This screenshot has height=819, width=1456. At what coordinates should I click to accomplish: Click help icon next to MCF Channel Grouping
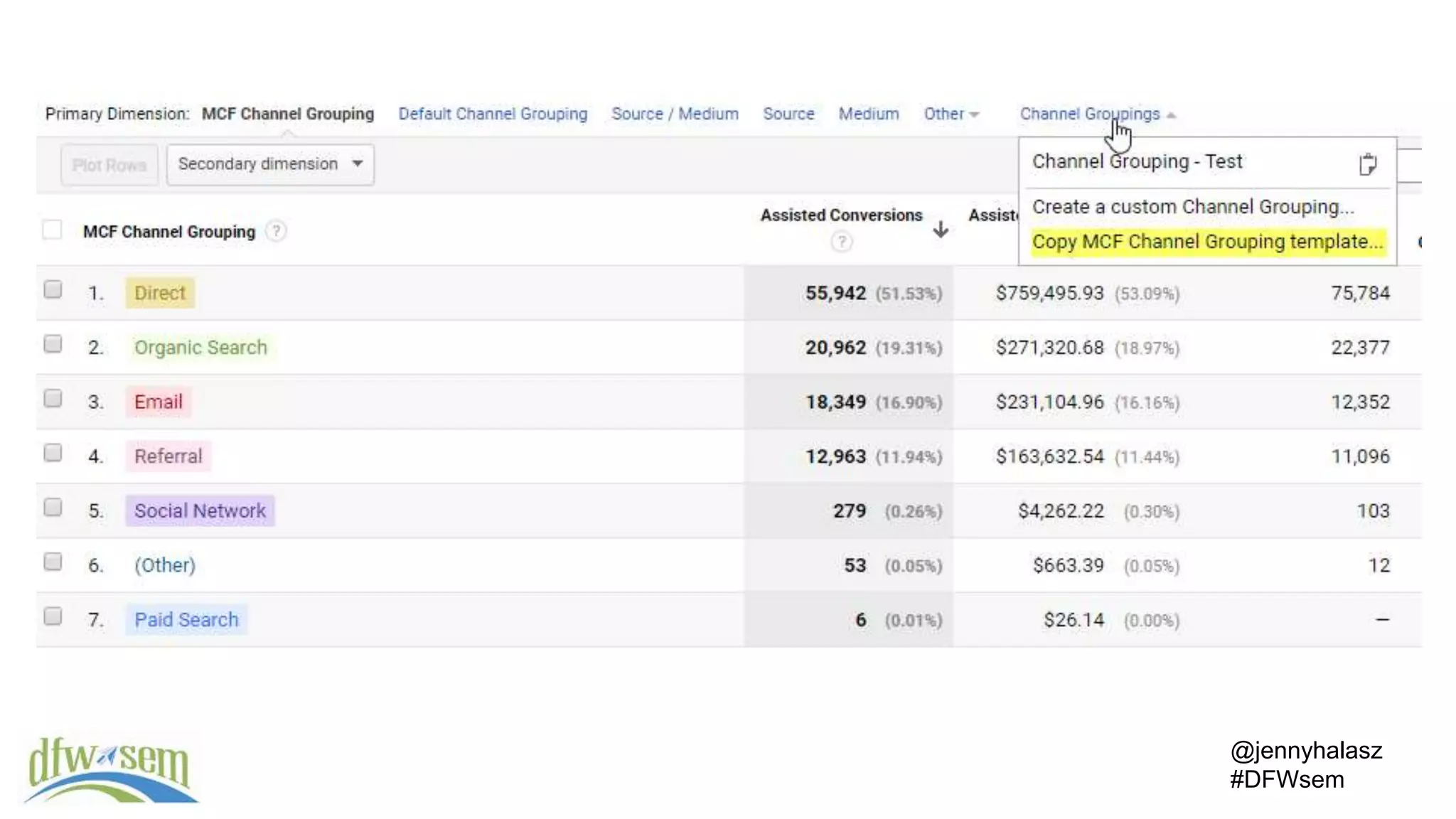pyautogui.click(x=276, y=231)
